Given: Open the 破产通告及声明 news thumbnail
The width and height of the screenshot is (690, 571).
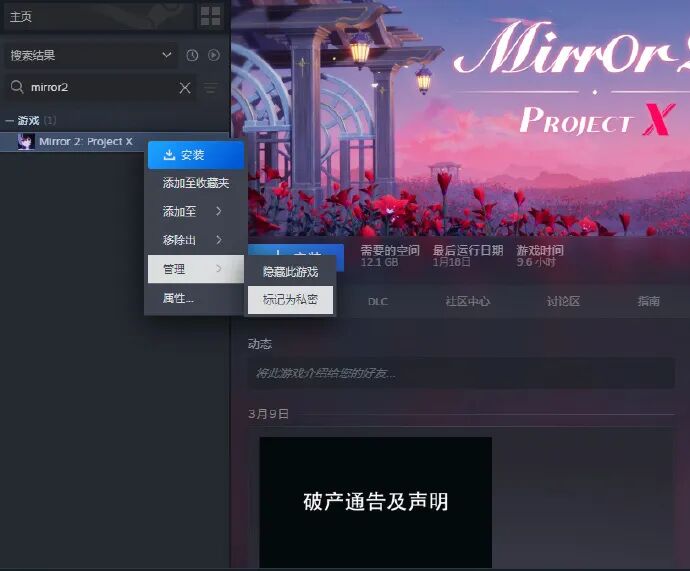Looking at the screenshot, I should click(375, 502).
